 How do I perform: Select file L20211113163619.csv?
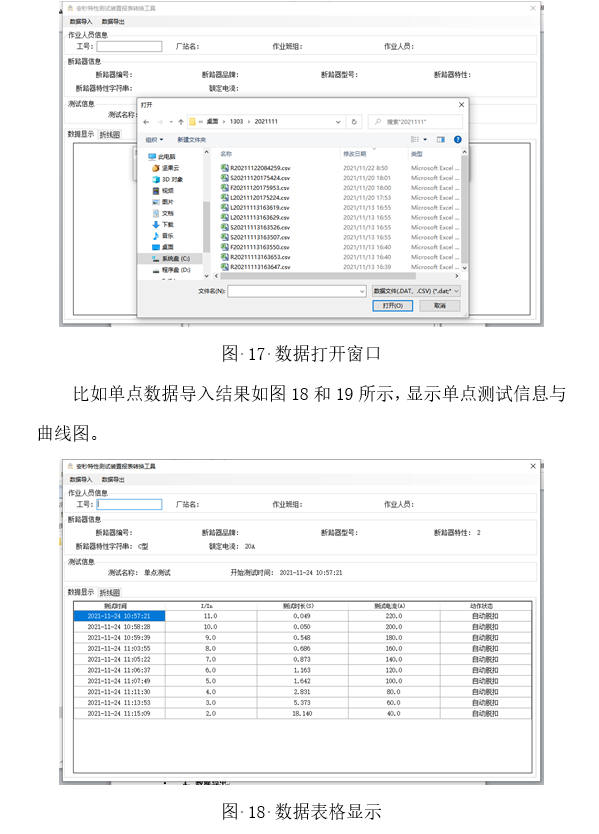tap(256, 208)
